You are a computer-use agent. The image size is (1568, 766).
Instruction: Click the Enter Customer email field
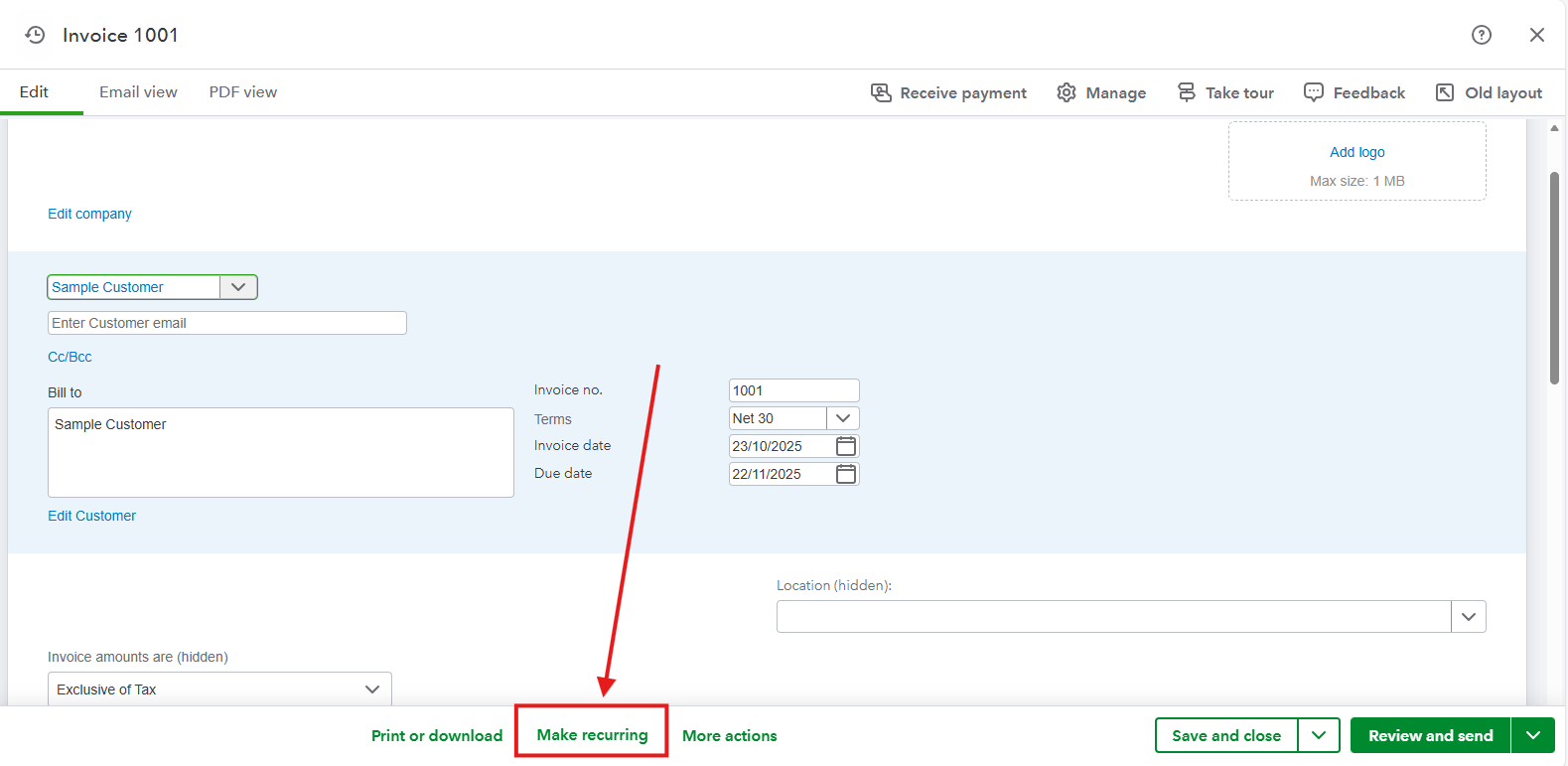[226, 323]
